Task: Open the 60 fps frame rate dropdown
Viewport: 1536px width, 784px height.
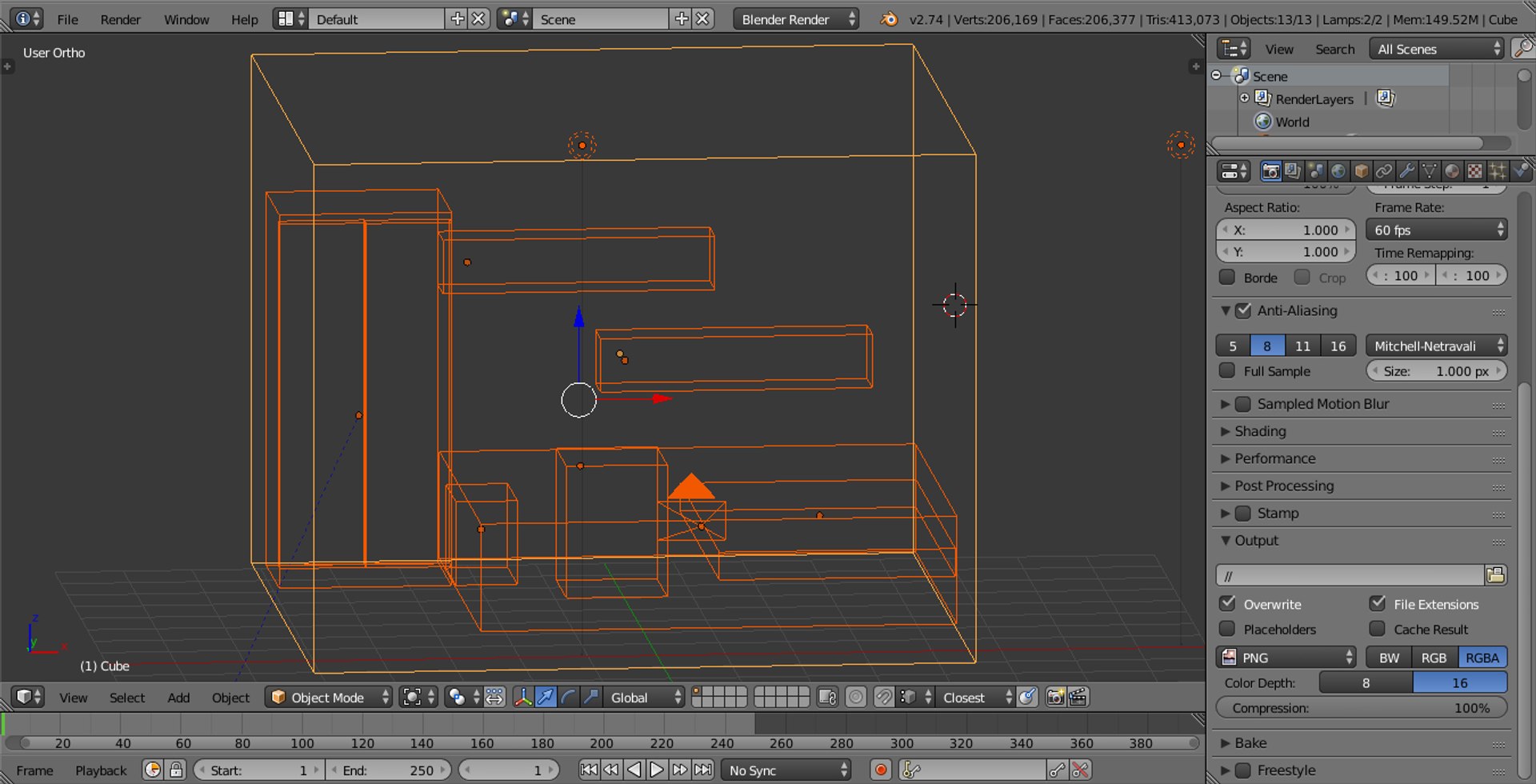Action: (x=1437, y=230)
